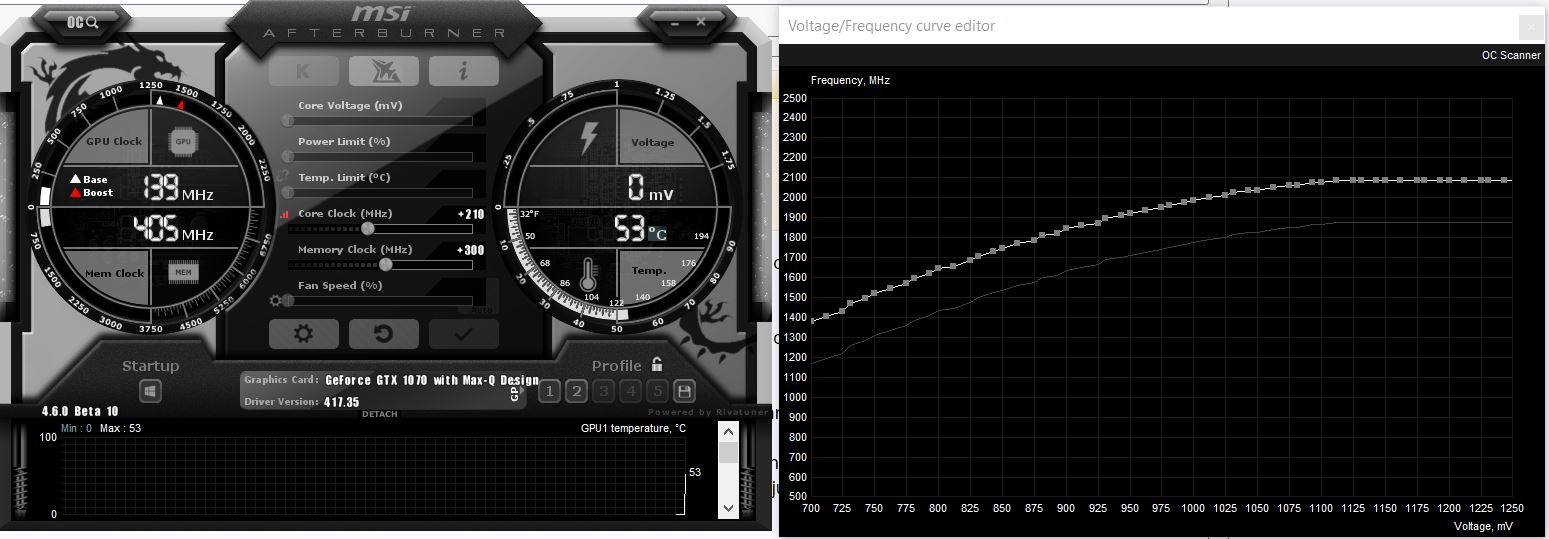Open the curve editor bars icon
This screenshot has height=539, width=1549.
point(285,214)
